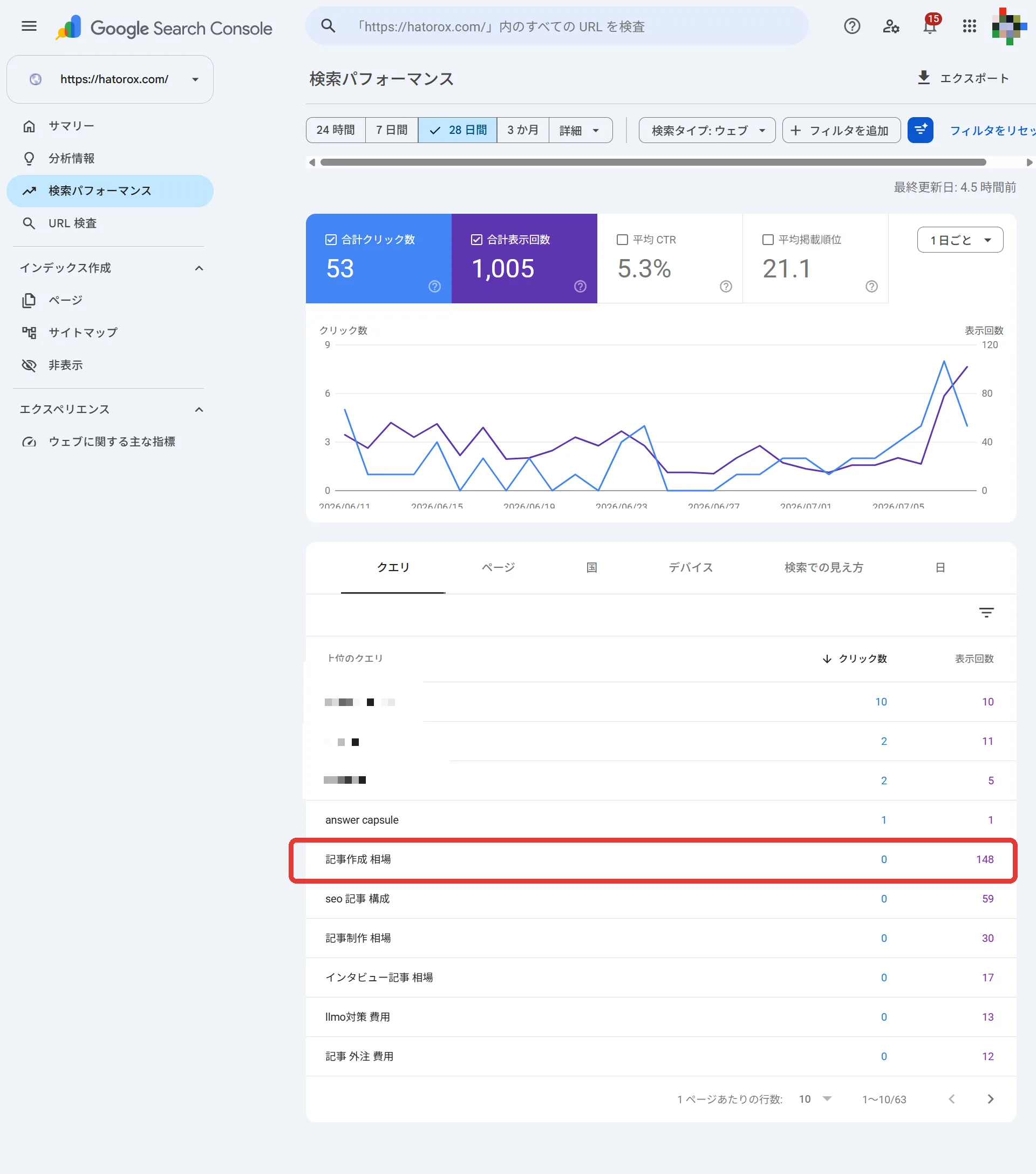
Task: Switch to the 検索での見え方 tab
Action: (823, 567)
